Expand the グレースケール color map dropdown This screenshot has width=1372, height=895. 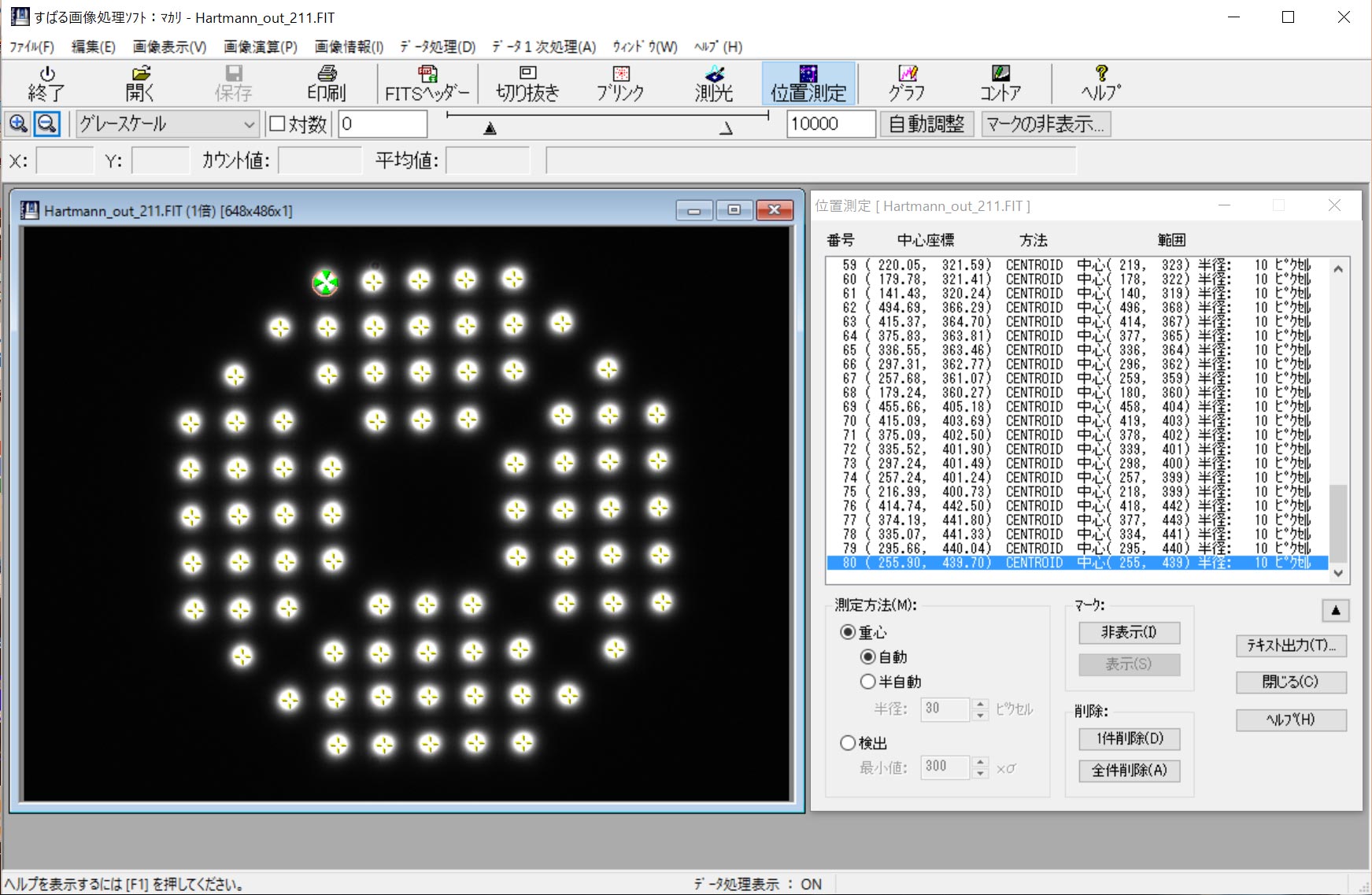coord(249,124)
